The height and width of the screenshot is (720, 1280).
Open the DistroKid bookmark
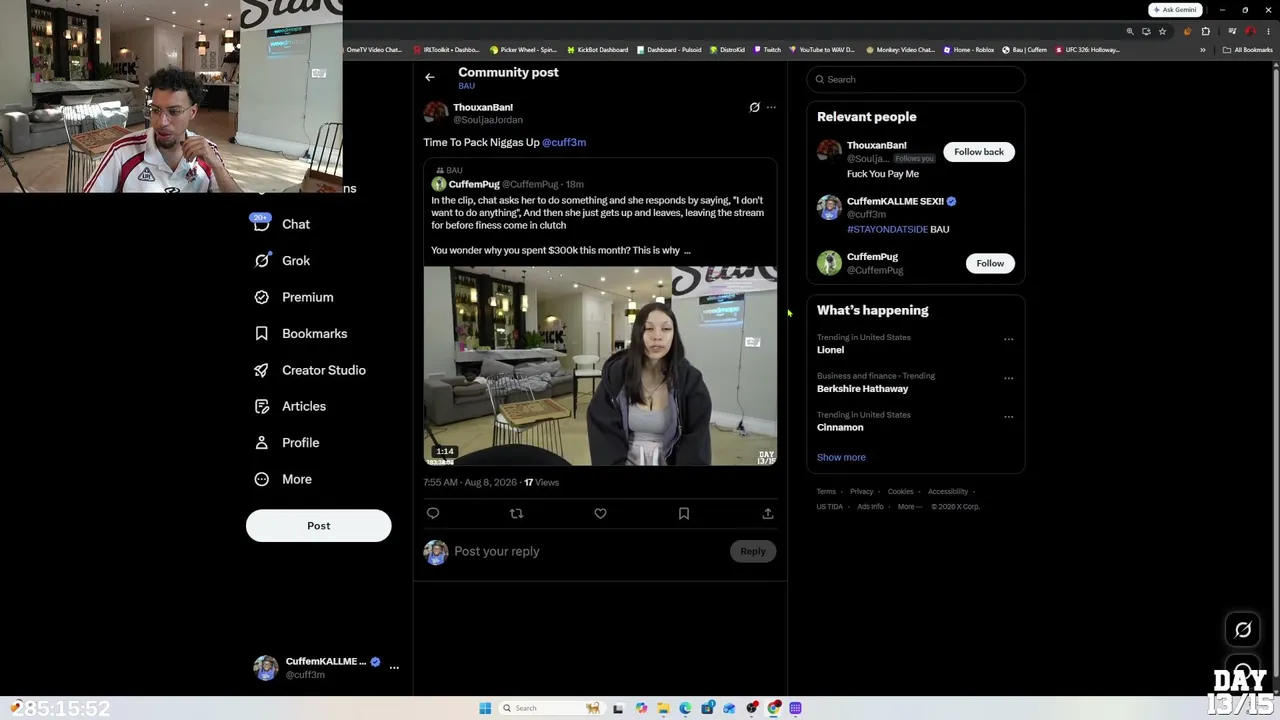pos(728,50)
